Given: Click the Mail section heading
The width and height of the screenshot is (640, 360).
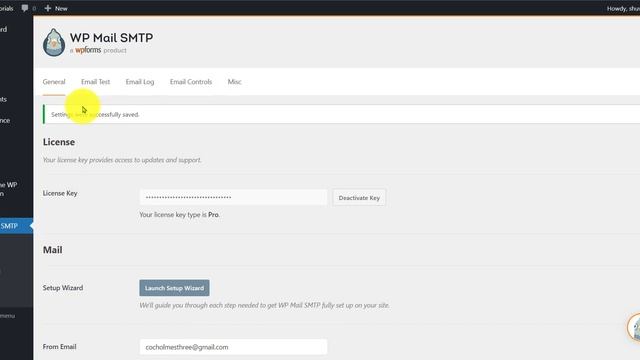Looking at the screenshot, I should pyautogui.click(x=53, y=250).
